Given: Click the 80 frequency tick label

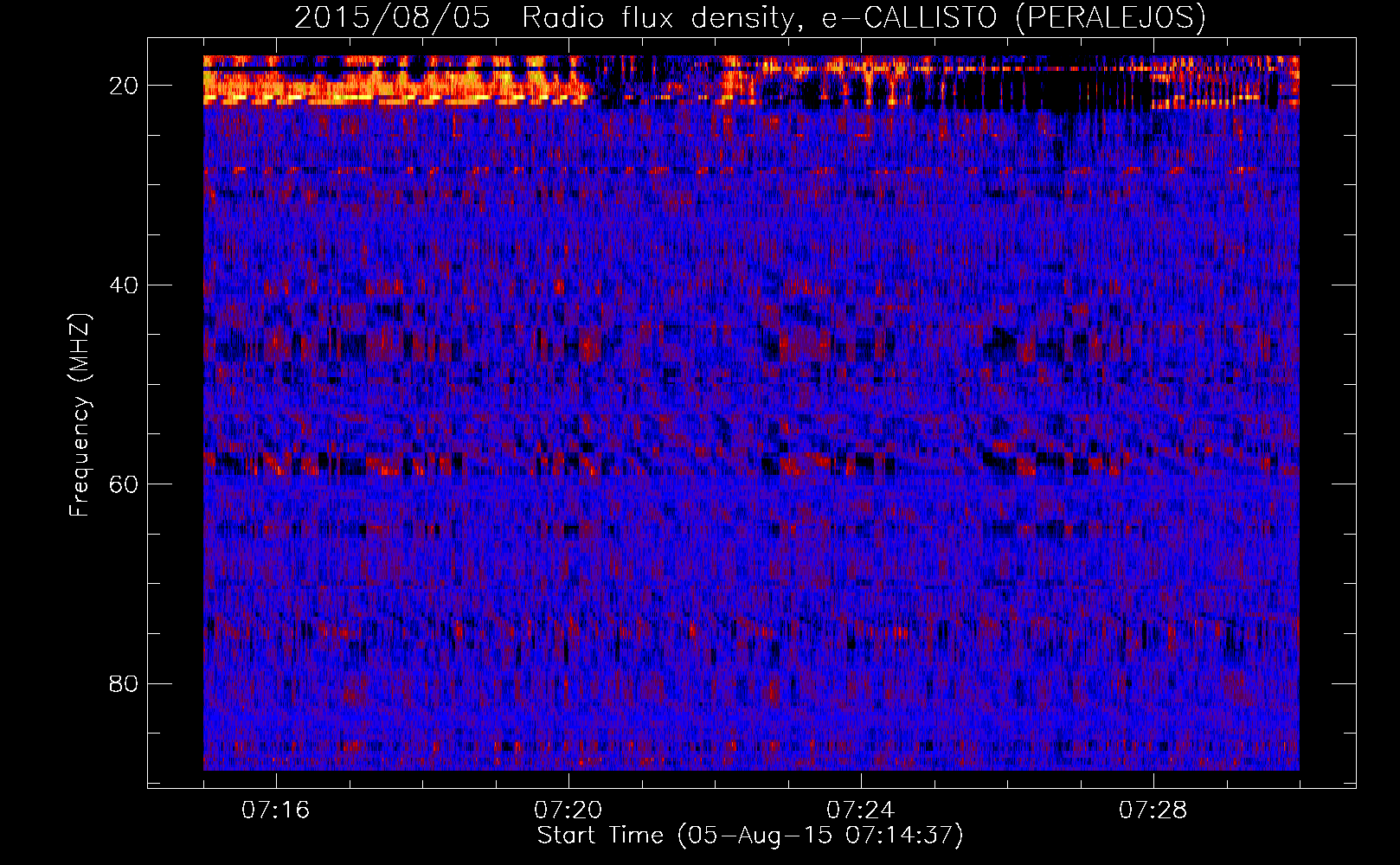Looking at the screenshot, I should [x=125, y=683].
